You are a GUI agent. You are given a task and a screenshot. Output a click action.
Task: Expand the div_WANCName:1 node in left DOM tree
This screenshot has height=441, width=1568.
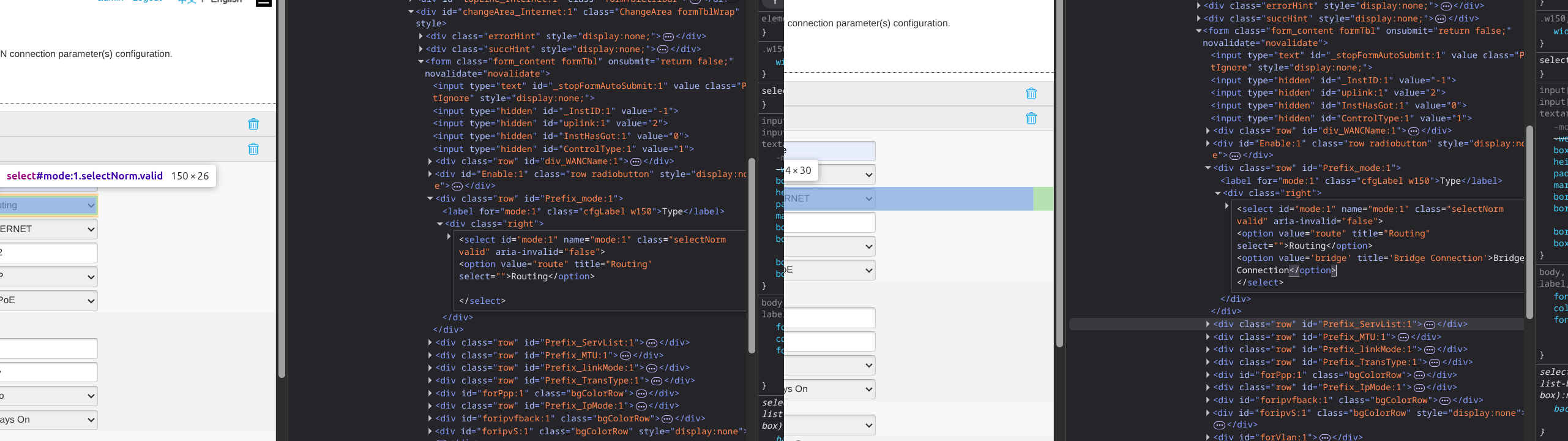click(430, 162)
